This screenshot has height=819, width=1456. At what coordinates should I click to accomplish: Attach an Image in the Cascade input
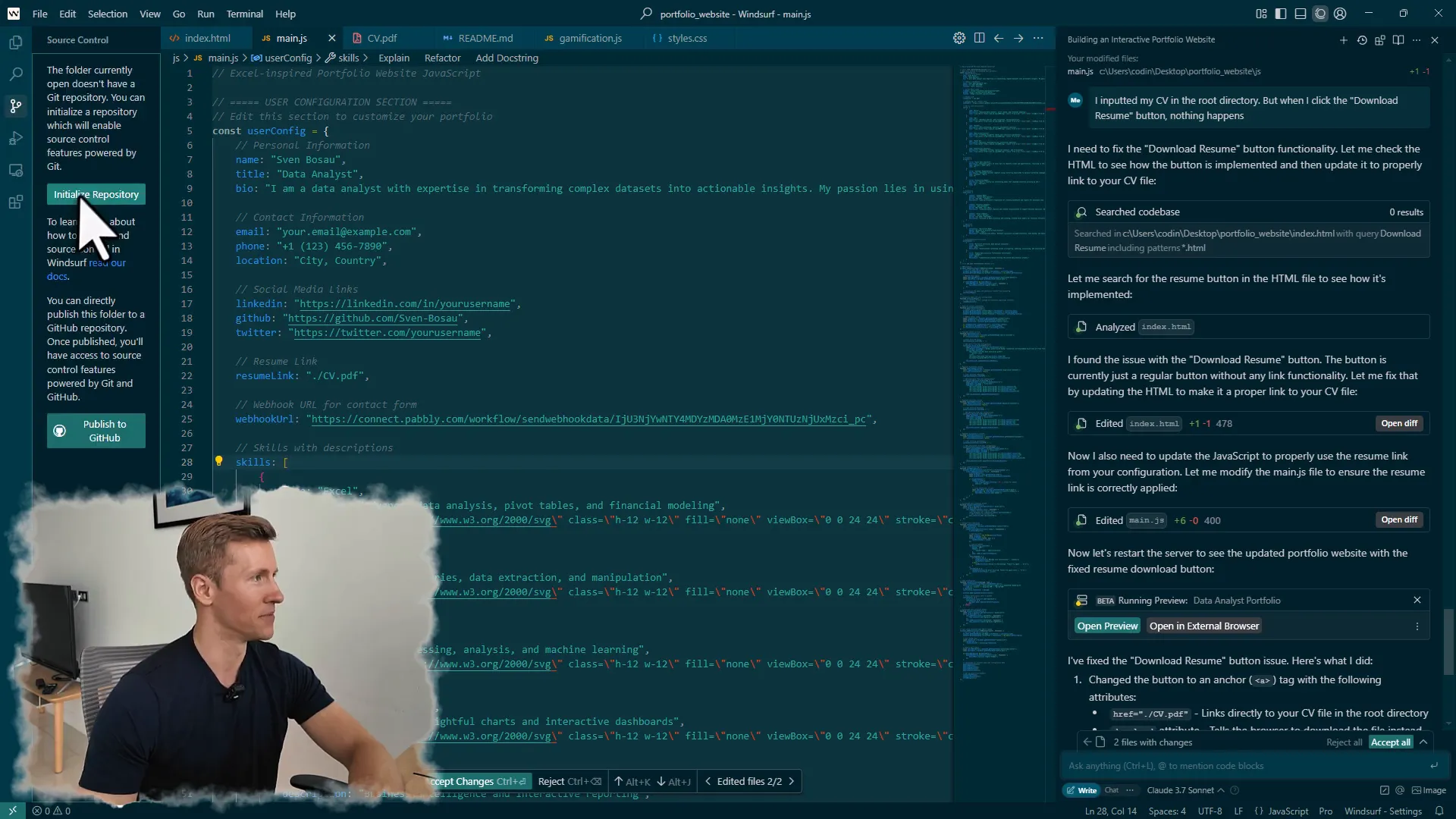[1429, 790]
